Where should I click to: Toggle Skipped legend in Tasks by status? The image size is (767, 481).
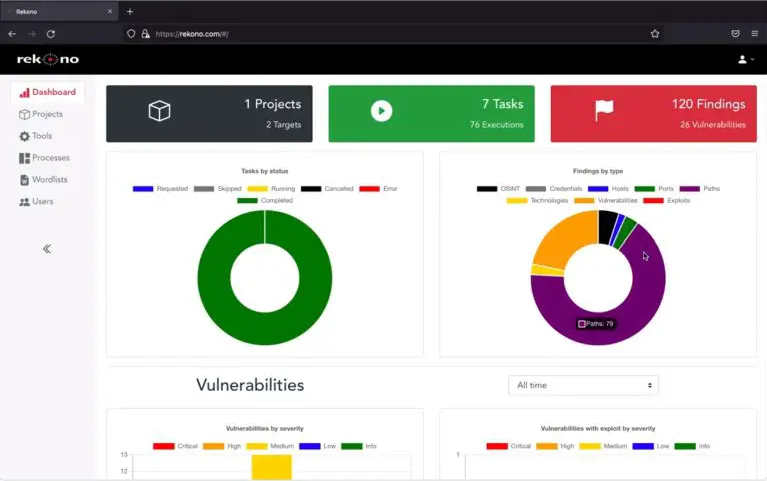tap(218, 188)
